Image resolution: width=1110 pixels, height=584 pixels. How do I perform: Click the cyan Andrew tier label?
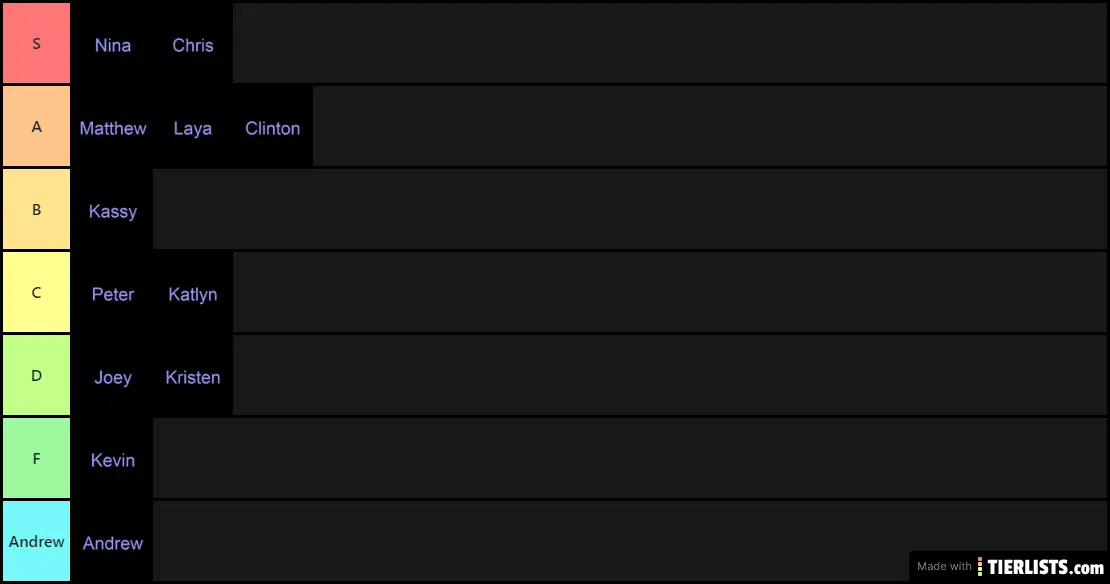36,541
